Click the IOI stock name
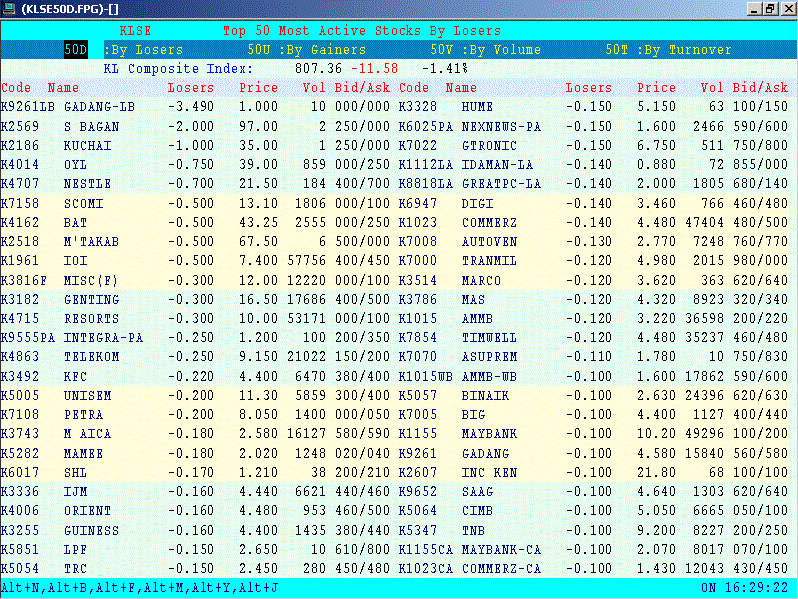 [x=75, y=261]
